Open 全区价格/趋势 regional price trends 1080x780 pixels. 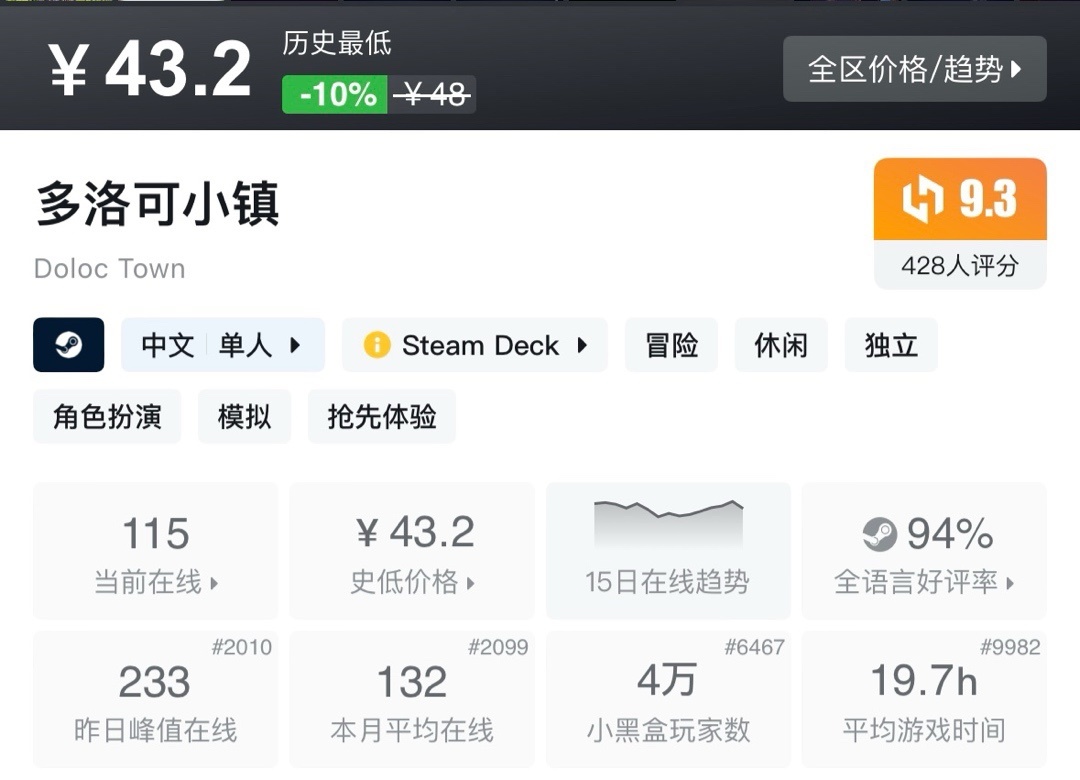click(914, 69)
